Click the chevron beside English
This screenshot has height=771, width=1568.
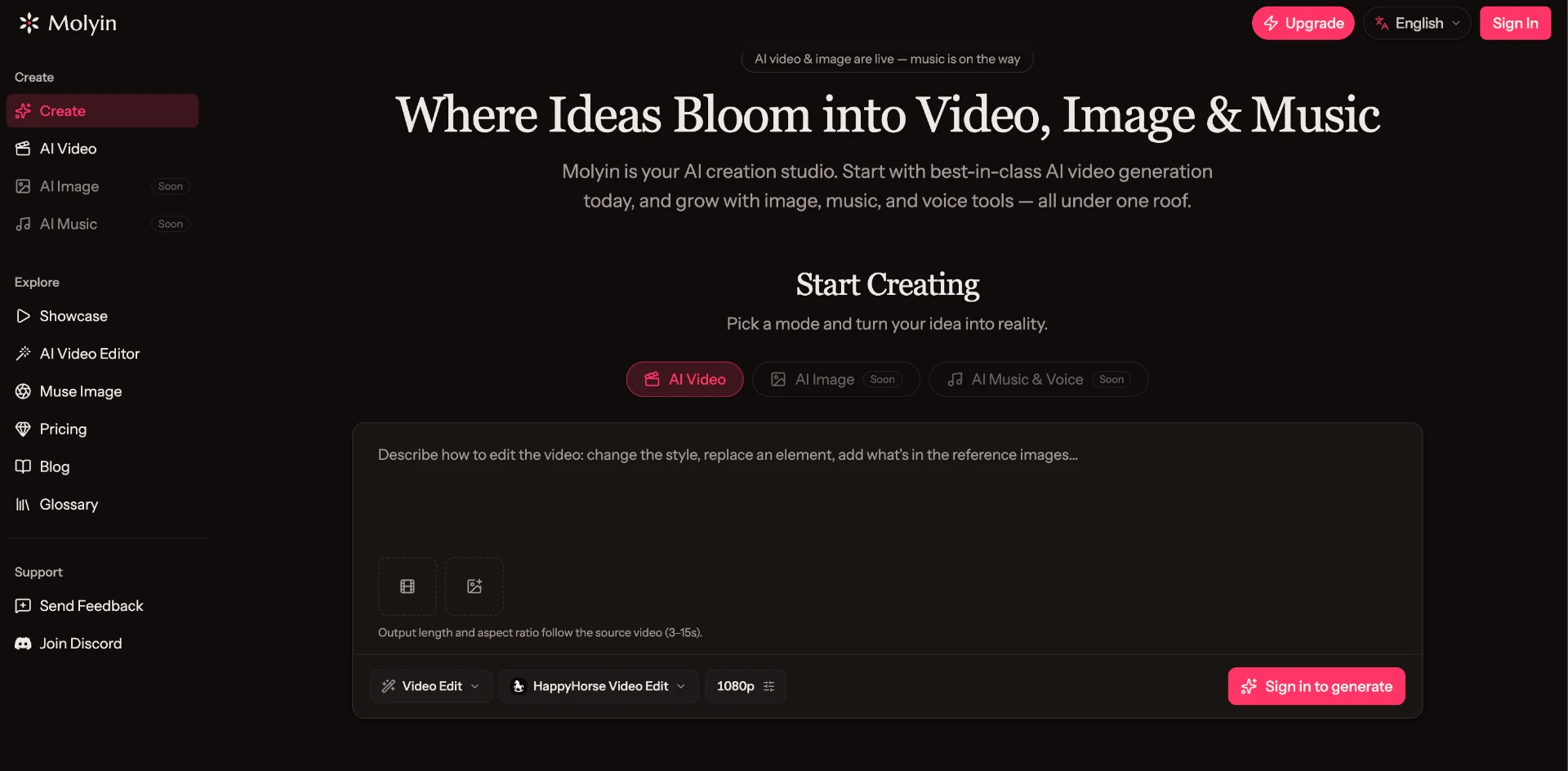pyautogui.click(x=1456, y=23)
